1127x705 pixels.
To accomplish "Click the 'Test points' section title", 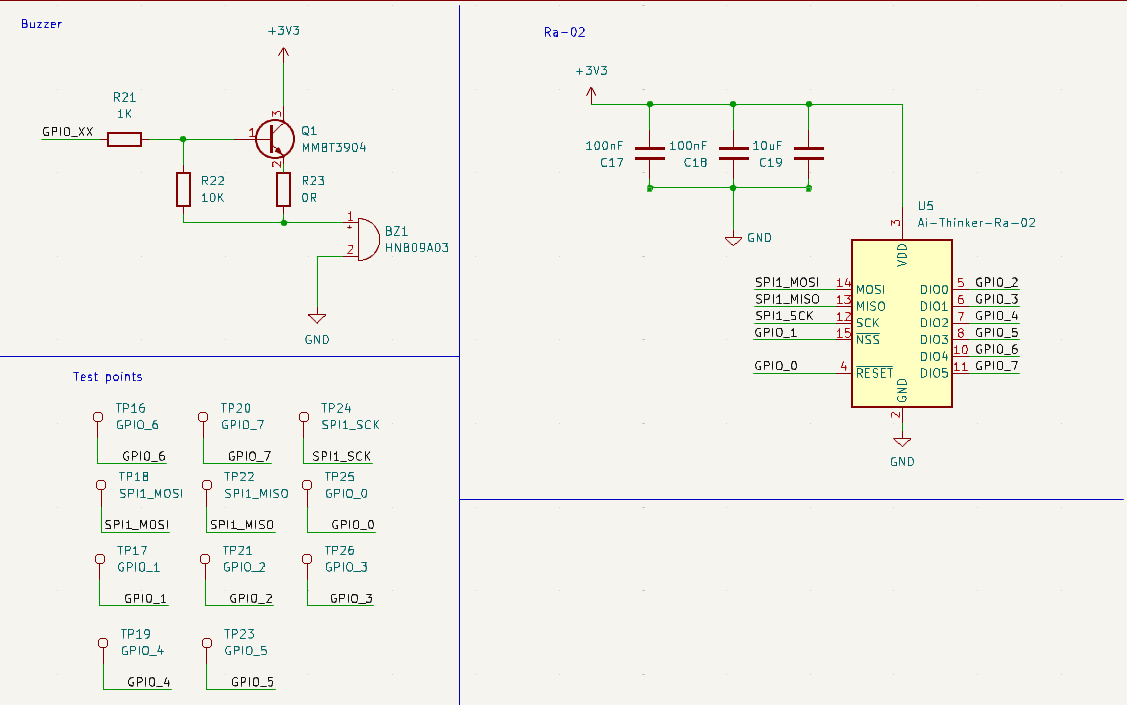I will (x=108, y=377).
